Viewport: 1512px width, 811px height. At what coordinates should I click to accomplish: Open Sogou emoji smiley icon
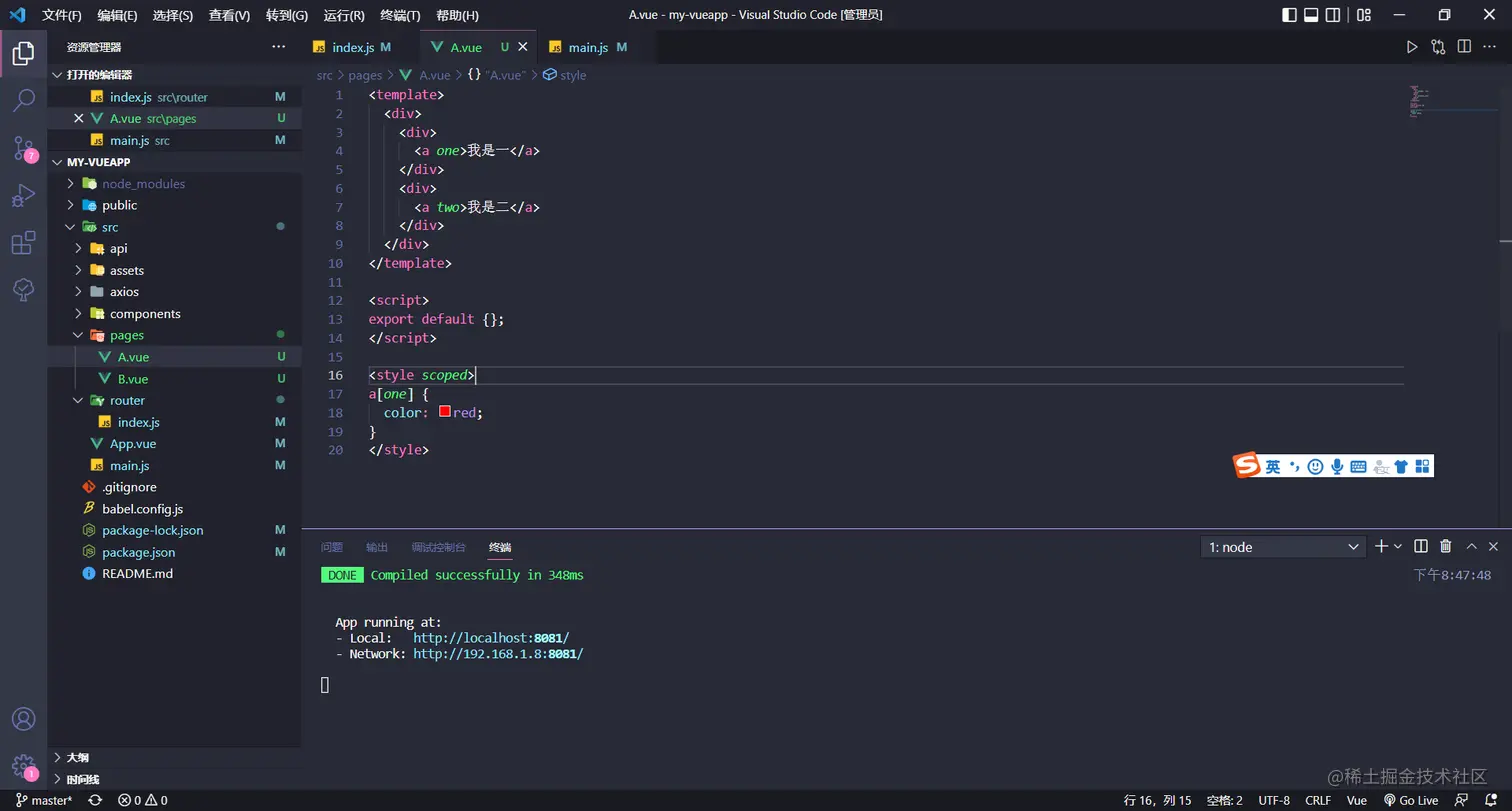click(x=1316, y=466)
